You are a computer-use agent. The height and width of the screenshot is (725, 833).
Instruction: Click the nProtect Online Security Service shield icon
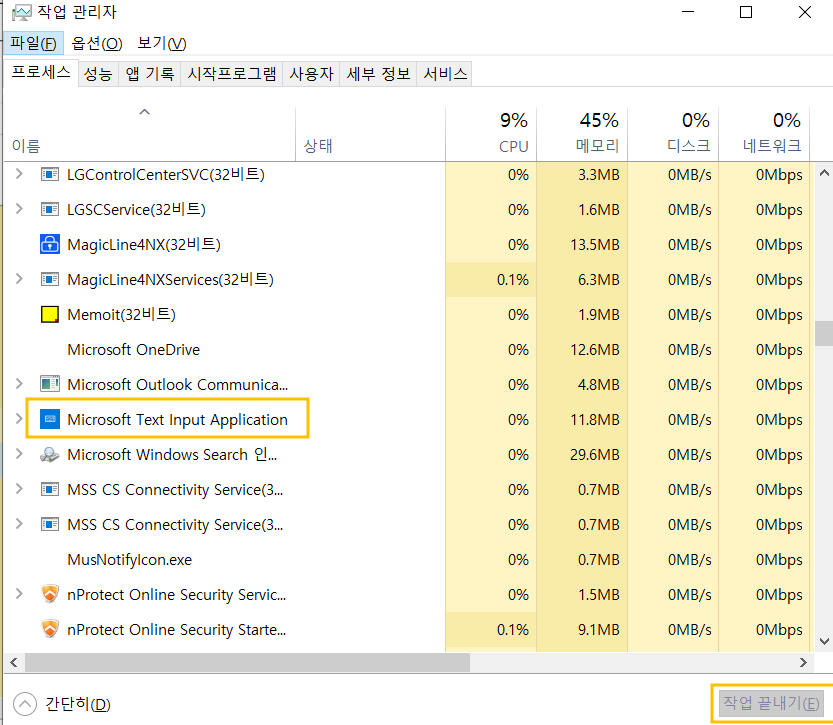point(50,594)
